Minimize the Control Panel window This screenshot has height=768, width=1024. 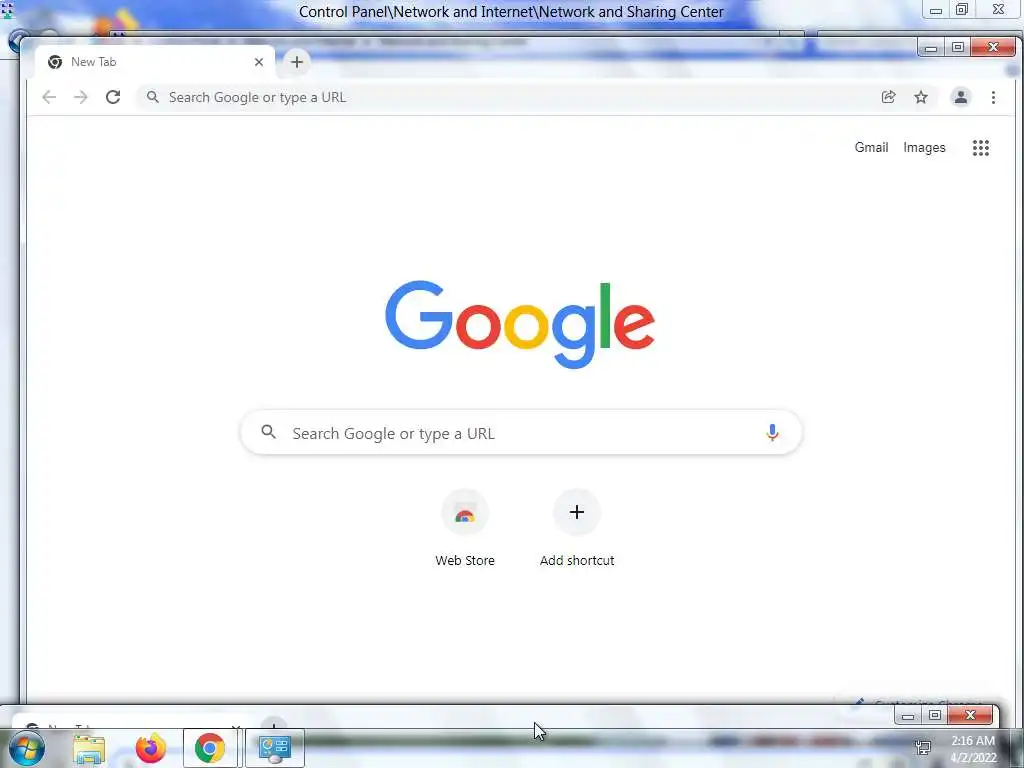(x=935, y=10)
